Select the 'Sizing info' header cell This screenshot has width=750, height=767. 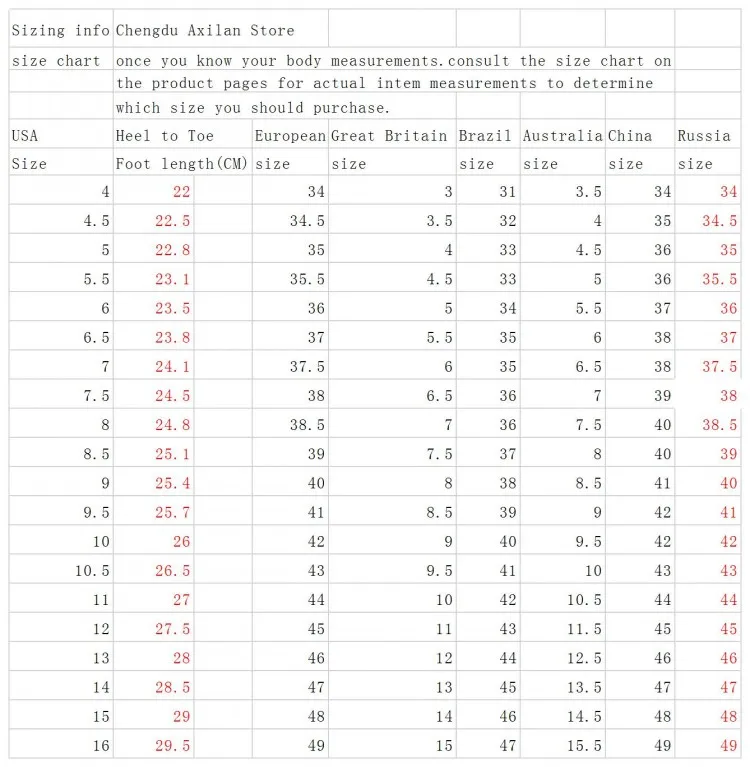click(61, 30)
